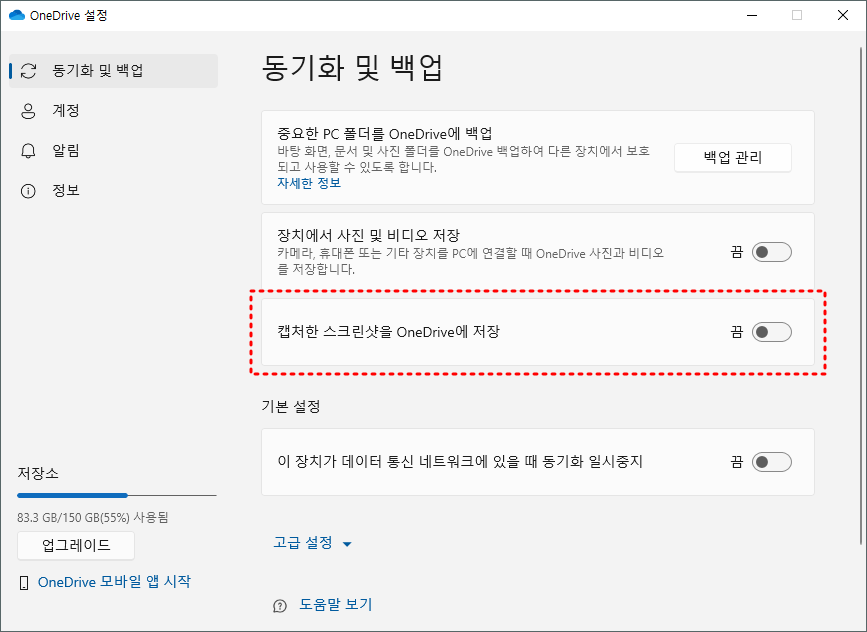
Task: Click the person icon beside 계정
Action: [28, 111]
